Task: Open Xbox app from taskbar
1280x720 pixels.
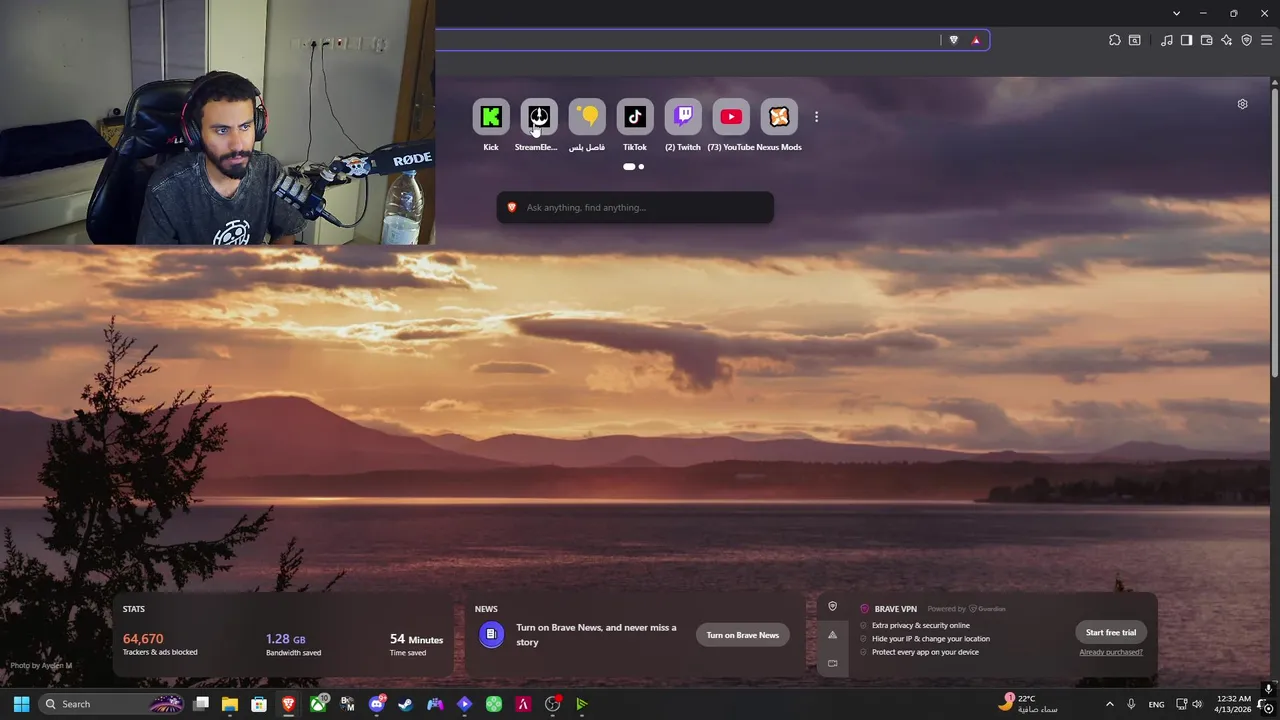Action: pyautogui.click(x=318, y=704)
